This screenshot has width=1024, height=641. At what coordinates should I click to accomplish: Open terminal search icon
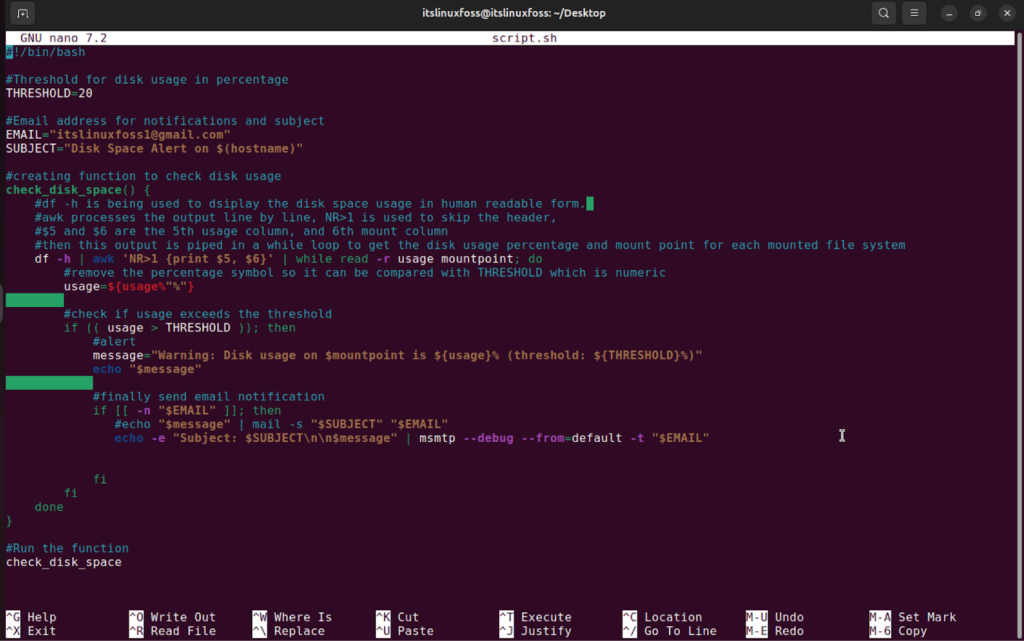tap(883, 13)
